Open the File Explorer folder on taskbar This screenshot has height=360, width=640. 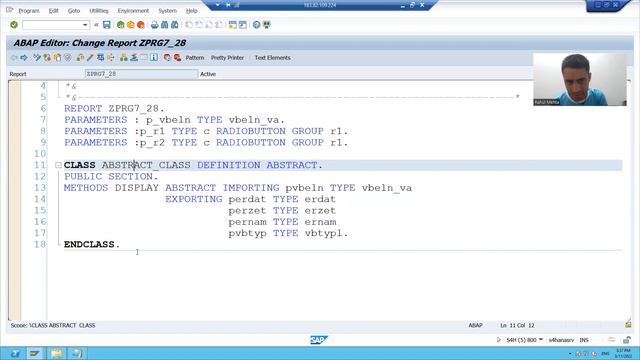(x=56, y=353)
